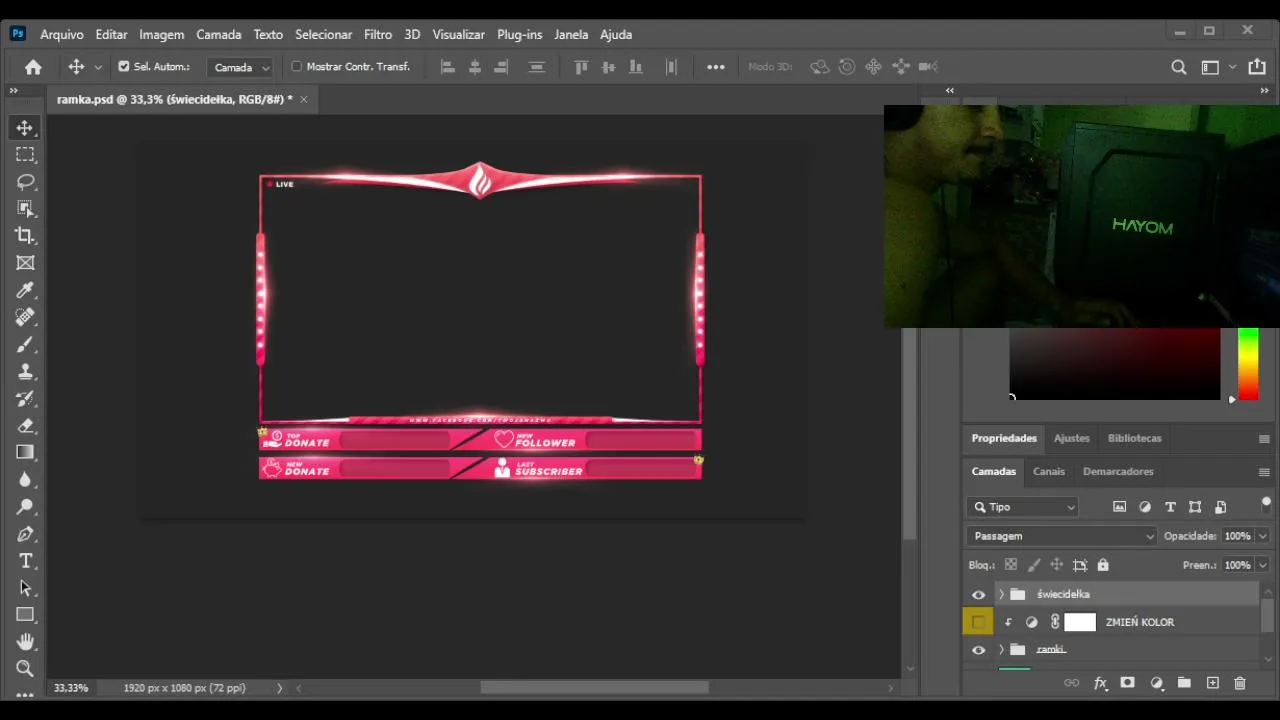Open the Camada auto-select dropdown

tap(240, 67)
